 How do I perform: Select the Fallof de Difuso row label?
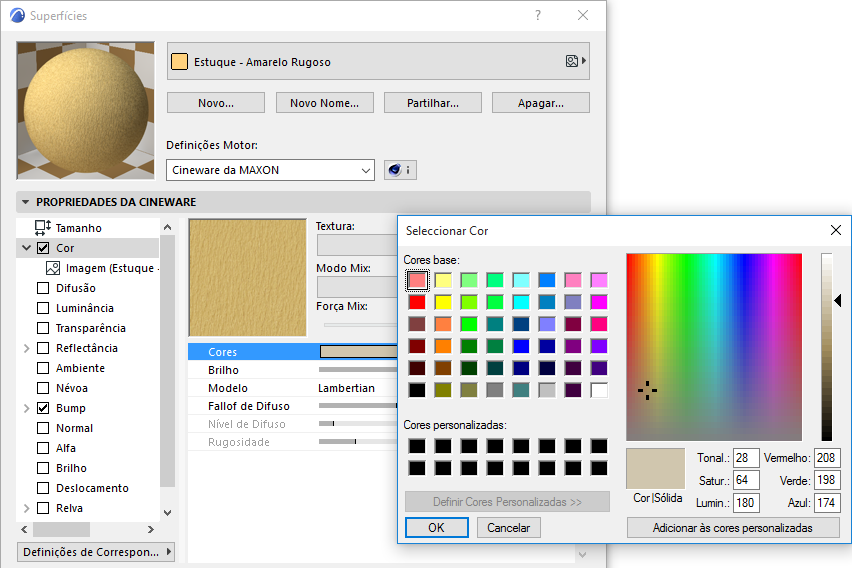click(248, 406)
